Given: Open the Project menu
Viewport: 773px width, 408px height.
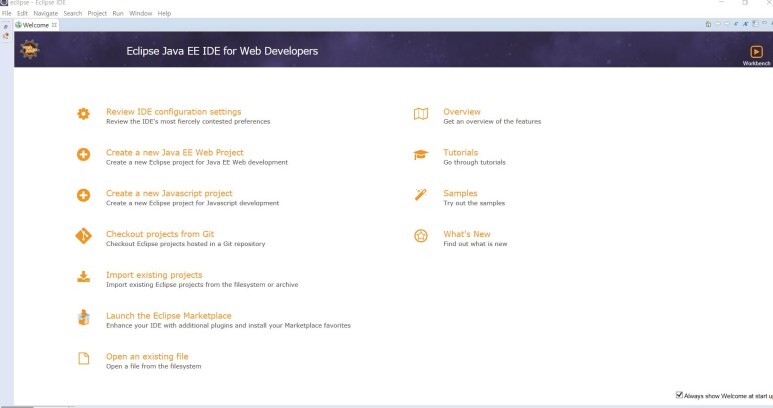Looking at the screenshot, I should click(x=97, y=13).
